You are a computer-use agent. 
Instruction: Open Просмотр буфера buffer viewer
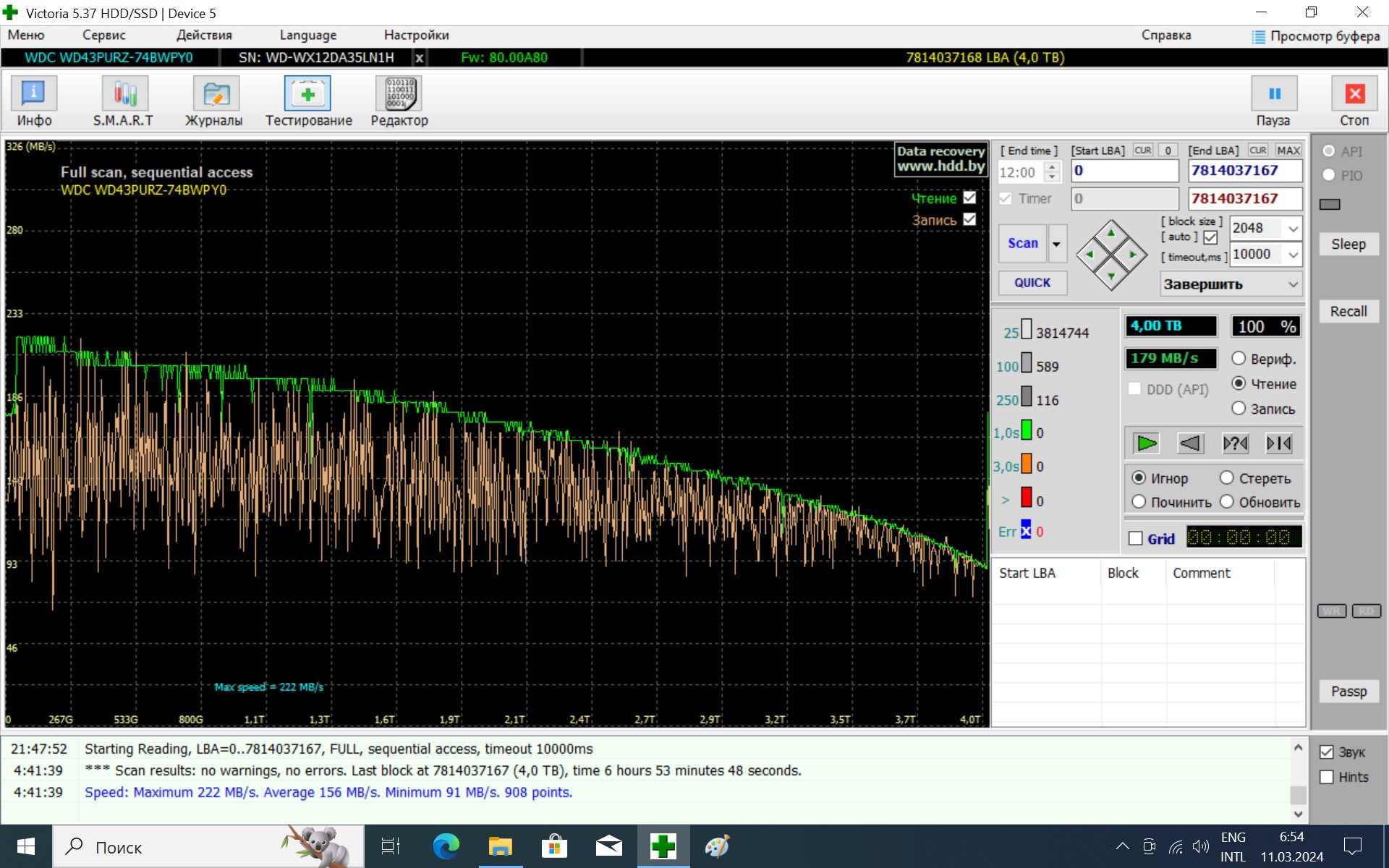pos(1316,35)
